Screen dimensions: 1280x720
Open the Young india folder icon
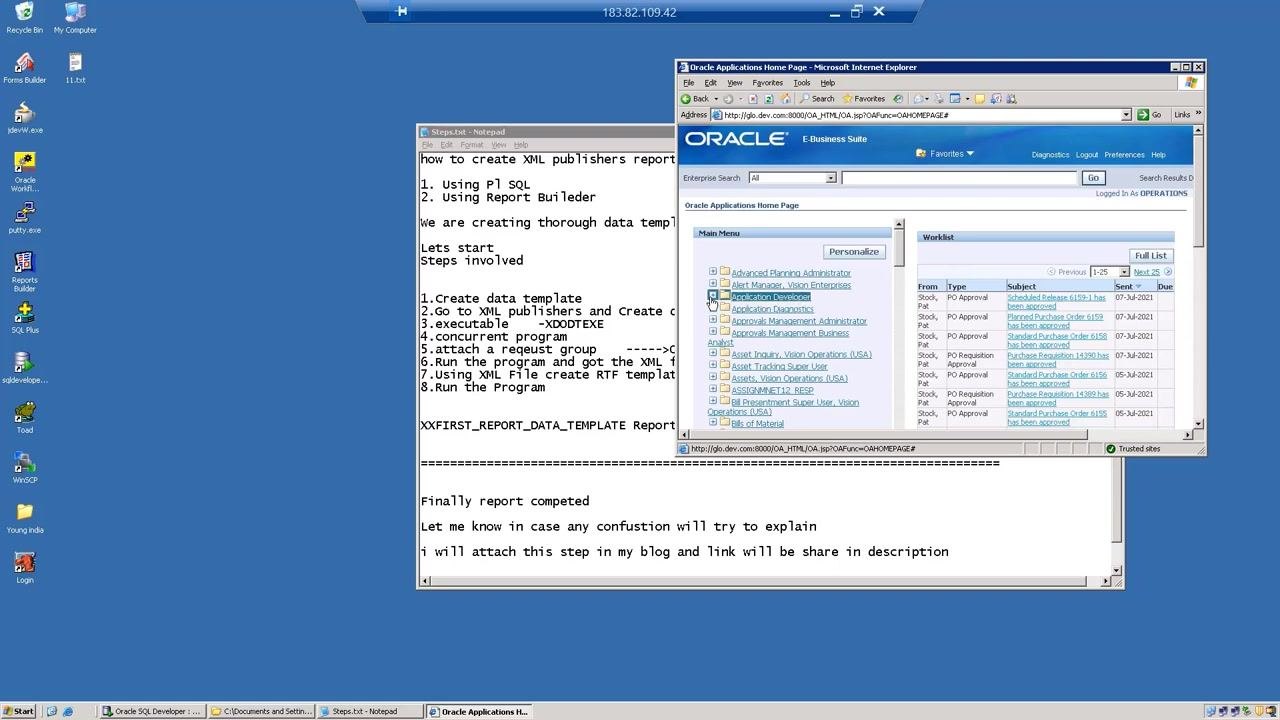click(24, 518)
